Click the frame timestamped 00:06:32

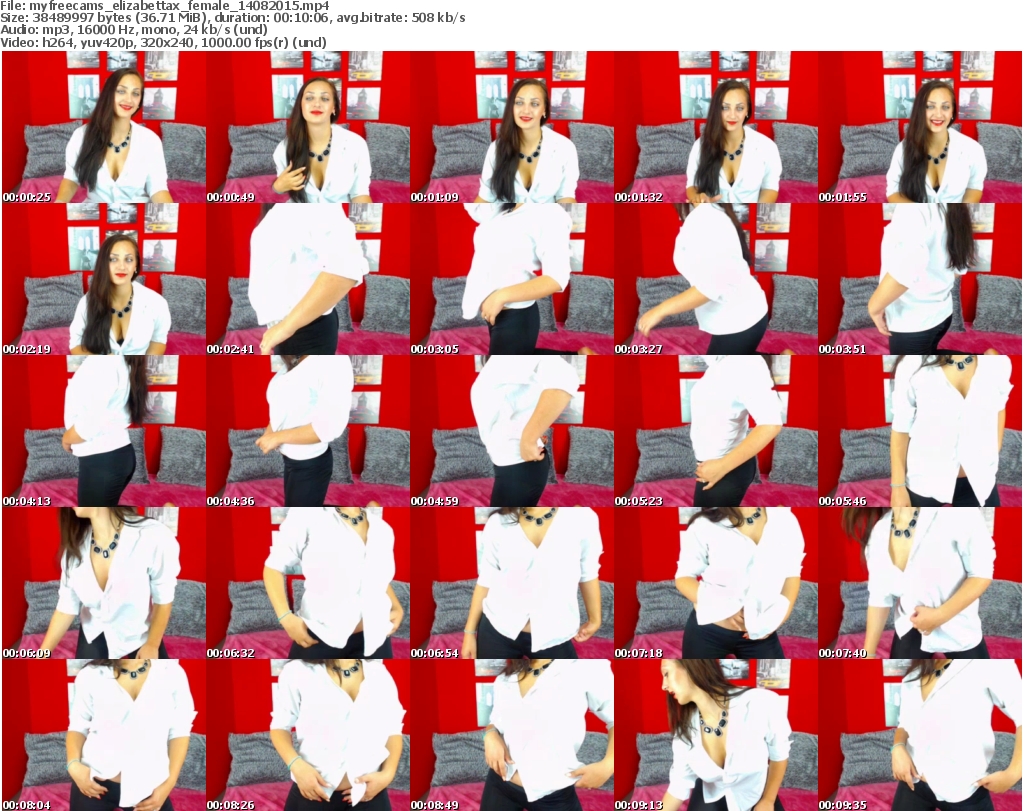(x=308, y=583)
